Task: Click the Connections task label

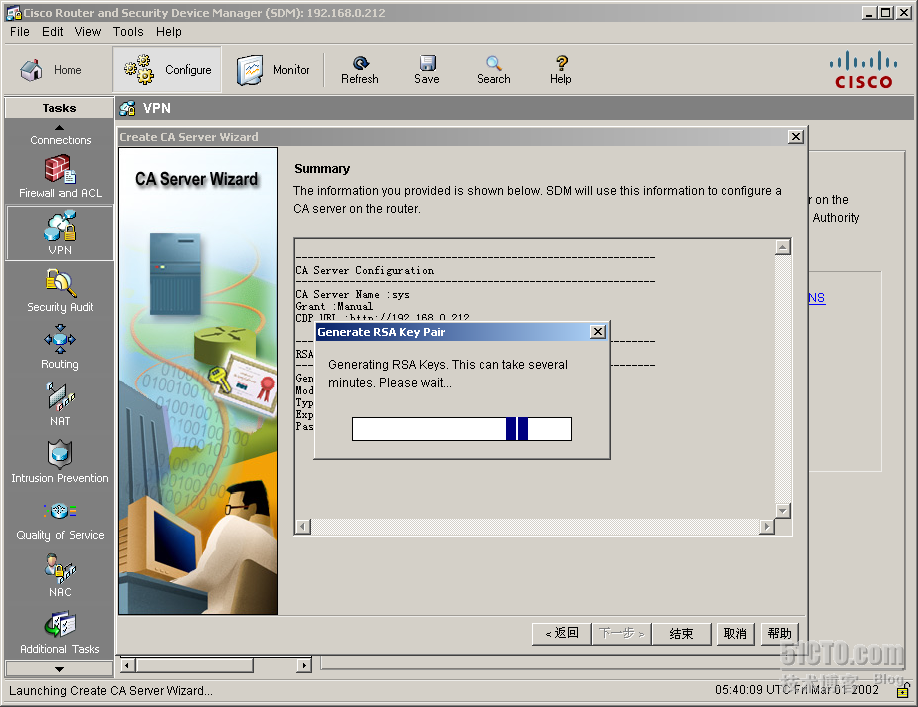Action: coord(60,140)
